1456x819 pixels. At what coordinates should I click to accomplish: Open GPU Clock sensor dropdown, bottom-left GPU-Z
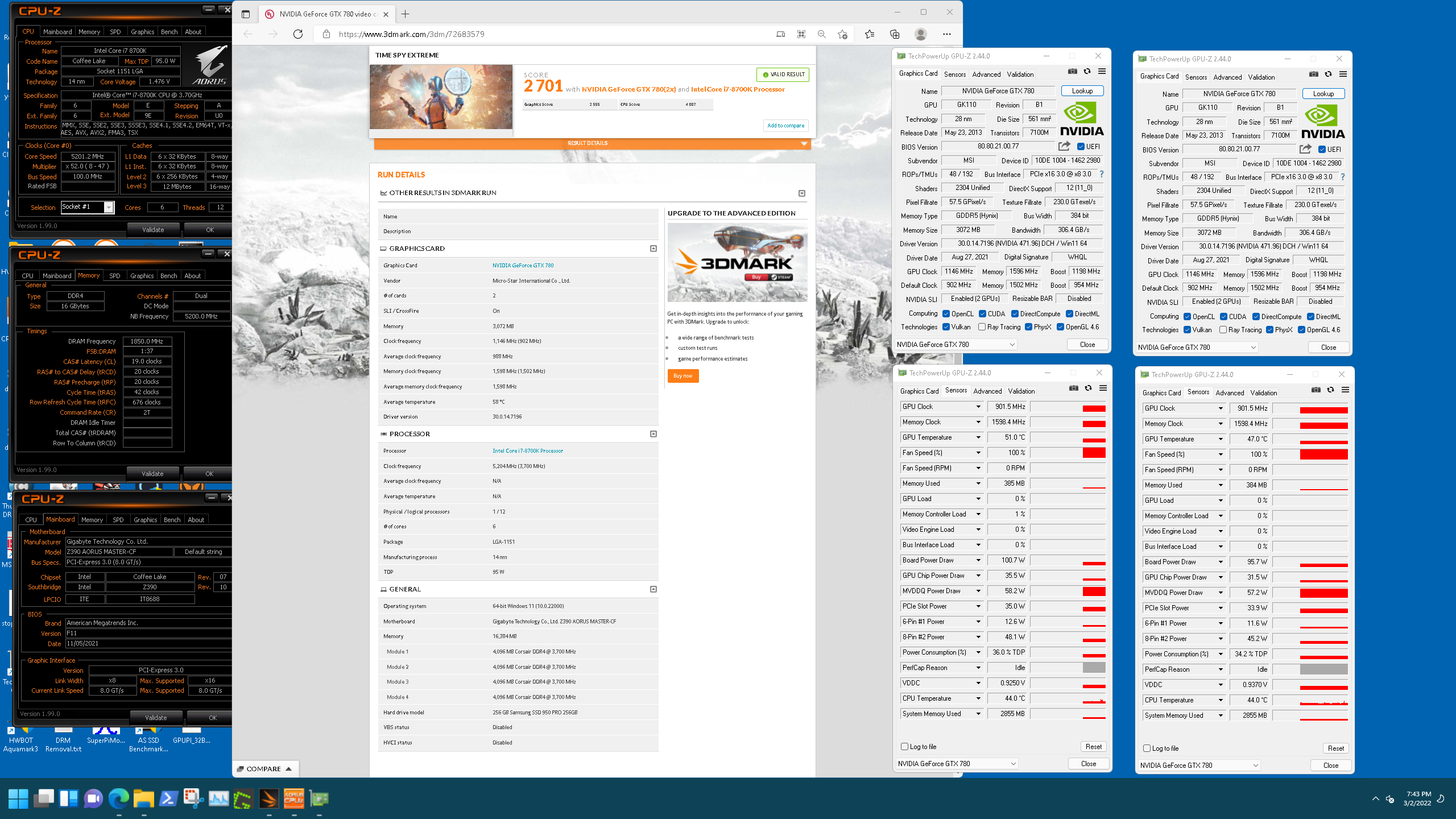pyautogui.click(x=978, y=407)
